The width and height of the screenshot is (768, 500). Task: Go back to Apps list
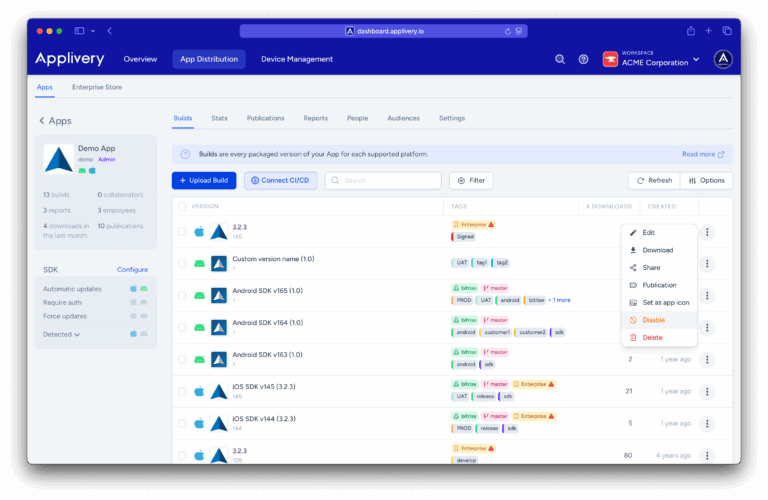pyautogui.click(x=55, y=121)
